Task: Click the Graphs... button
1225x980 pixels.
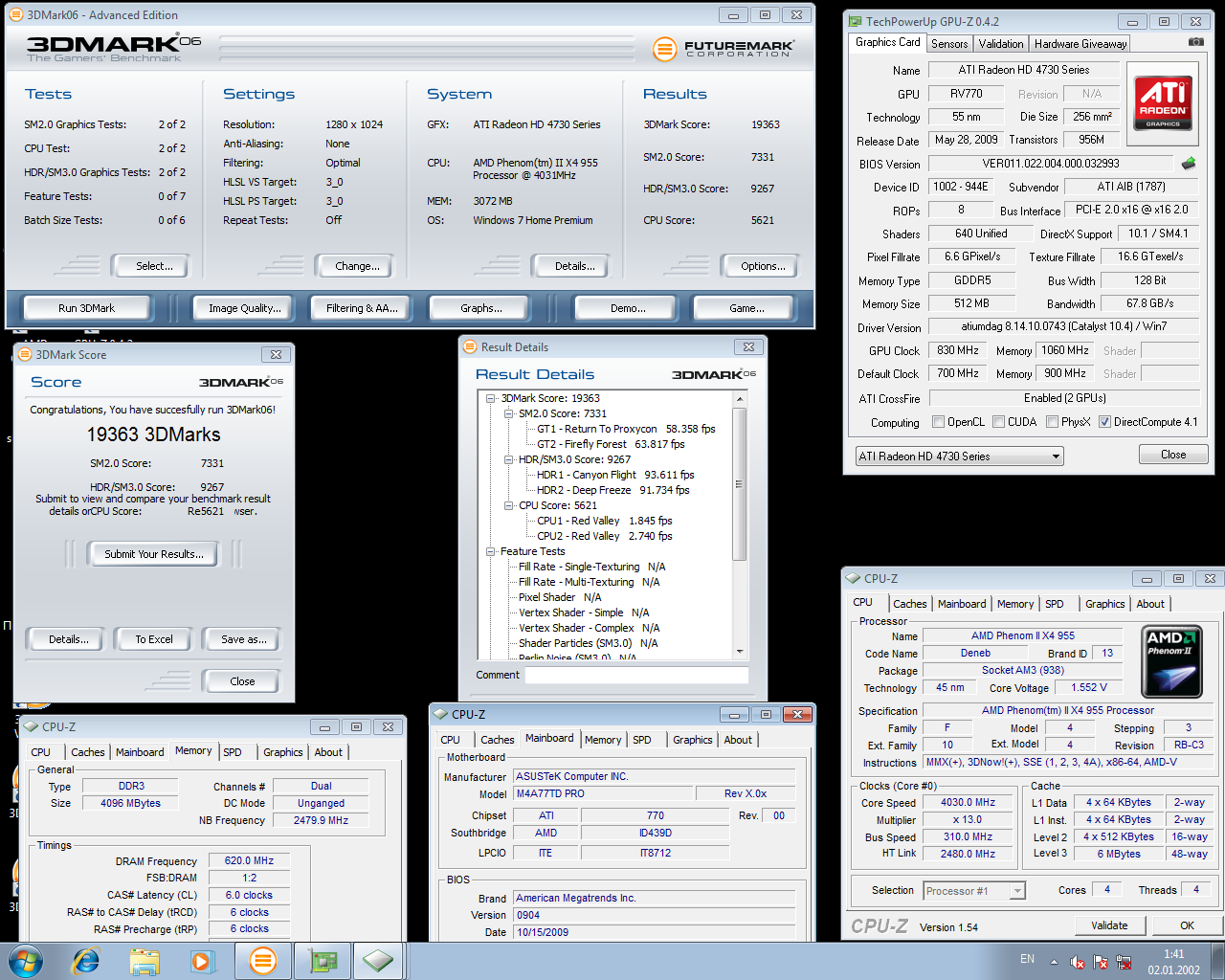Action: (x=481, y=308)
